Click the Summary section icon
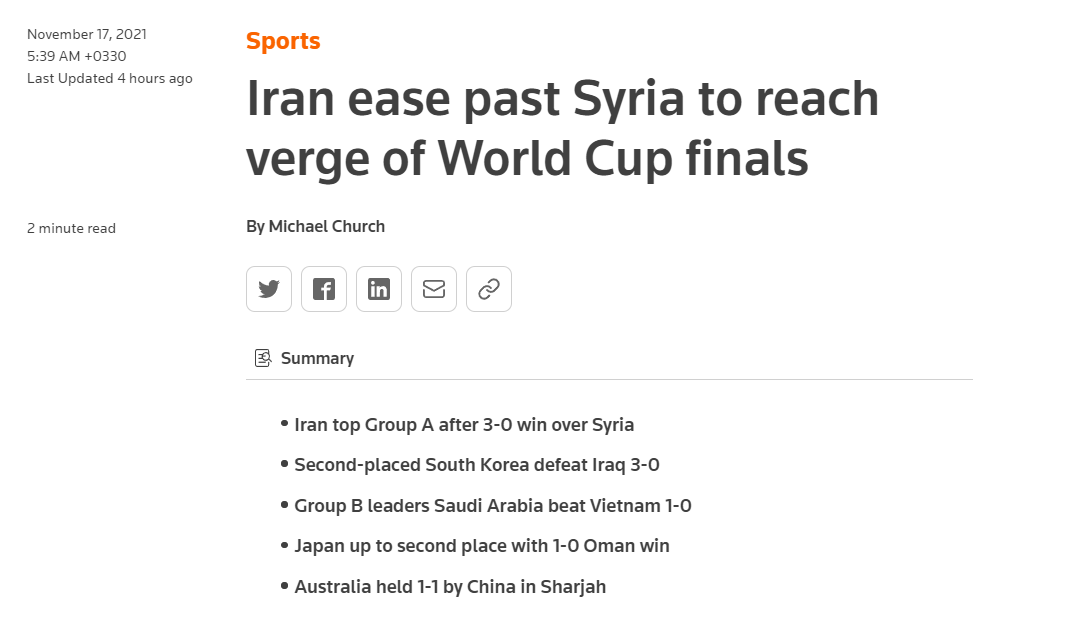This screenshot has height=617, width=1087. 263,358
